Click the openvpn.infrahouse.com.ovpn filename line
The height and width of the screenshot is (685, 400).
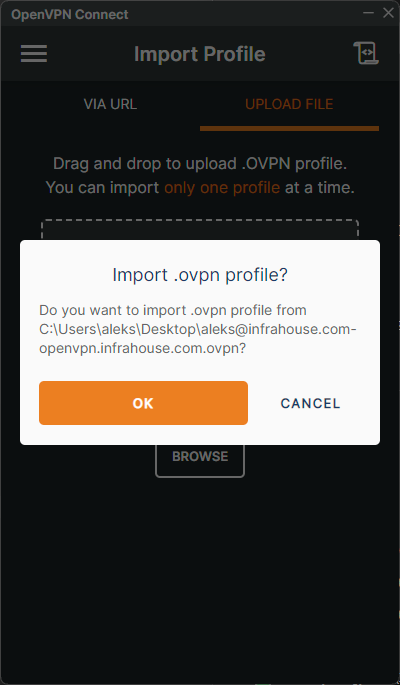click(x=142, y=349)
